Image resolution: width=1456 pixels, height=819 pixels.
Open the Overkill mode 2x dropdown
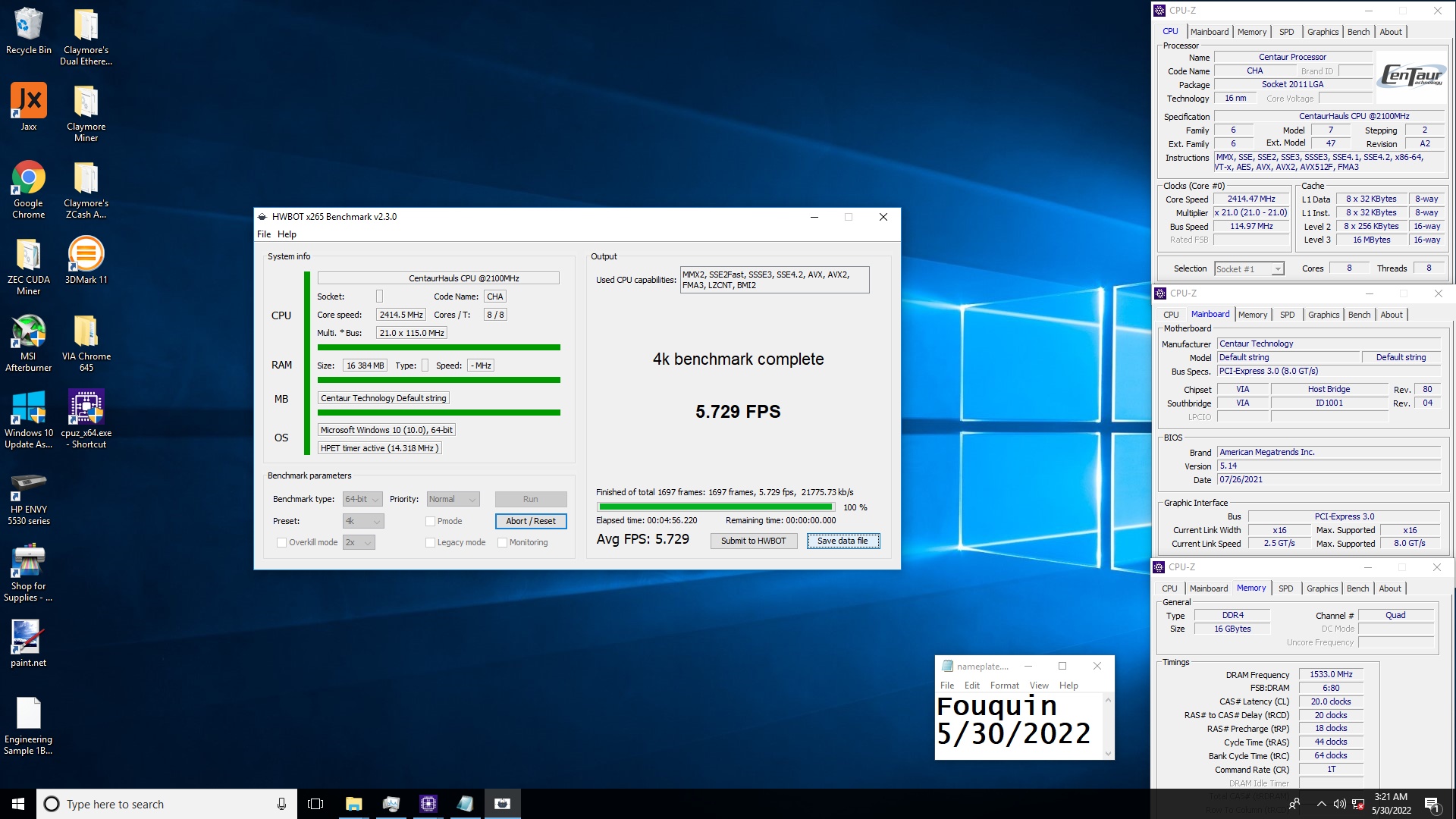point(359,542)
